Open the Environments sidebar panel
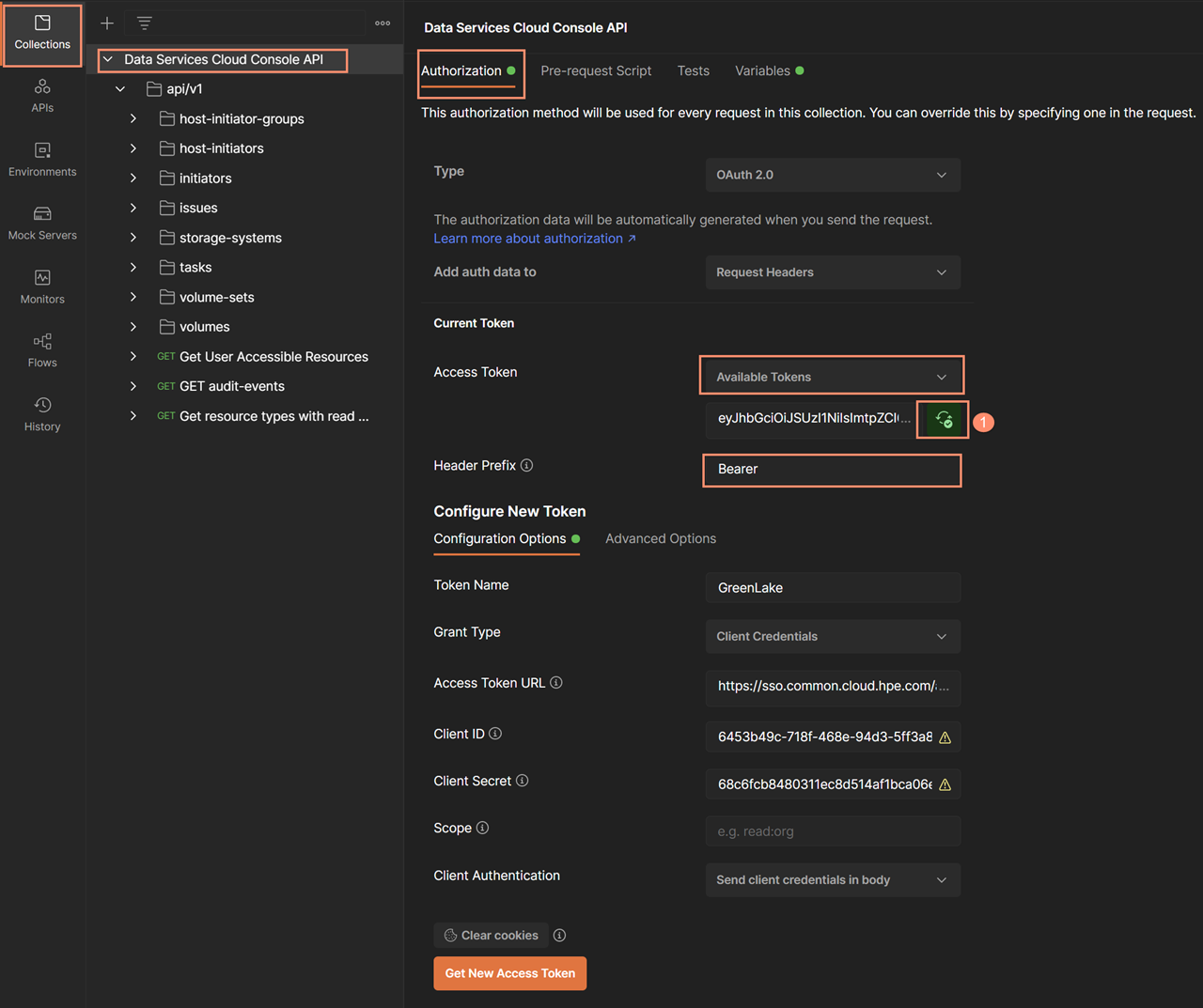1203x1008 pixels. [x=42, y=160]
